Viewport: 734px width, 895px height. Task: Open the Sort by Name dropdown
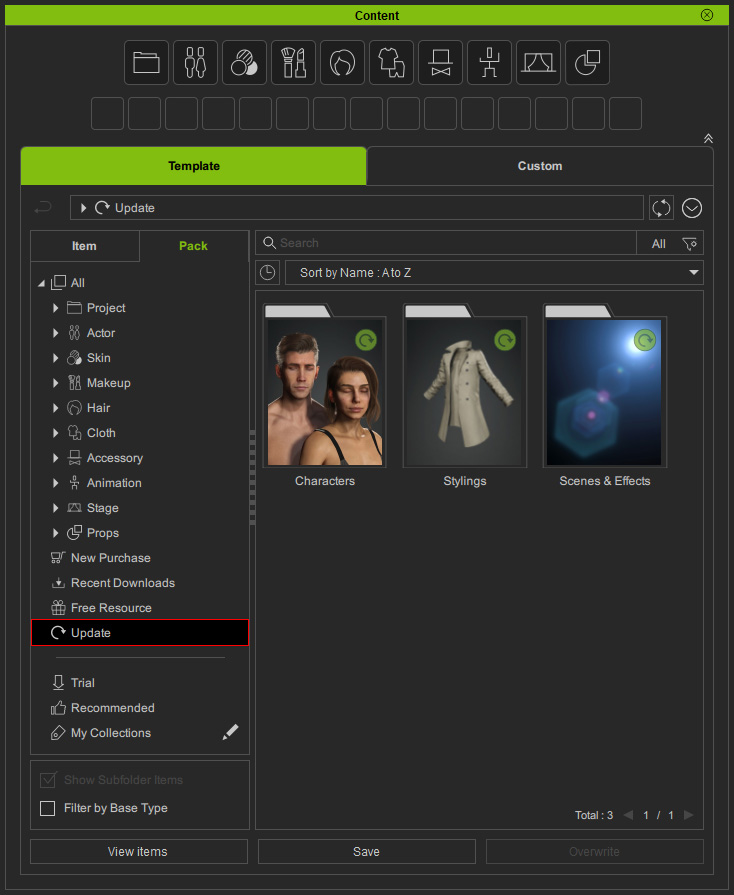[x=494, y=273]
